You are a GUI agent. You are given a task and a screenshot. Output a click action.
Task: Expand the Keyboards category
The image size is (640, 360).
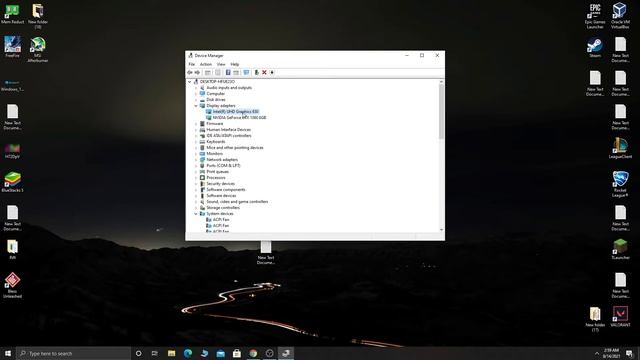pyautogui.click(x=196, y=142)
